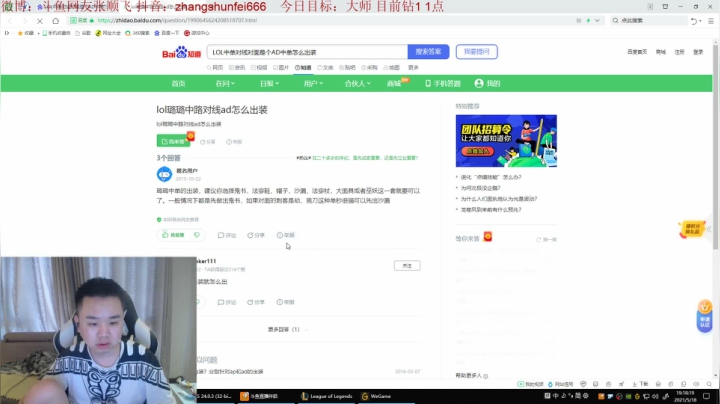Open the game center bookmark

pos(197,33)
